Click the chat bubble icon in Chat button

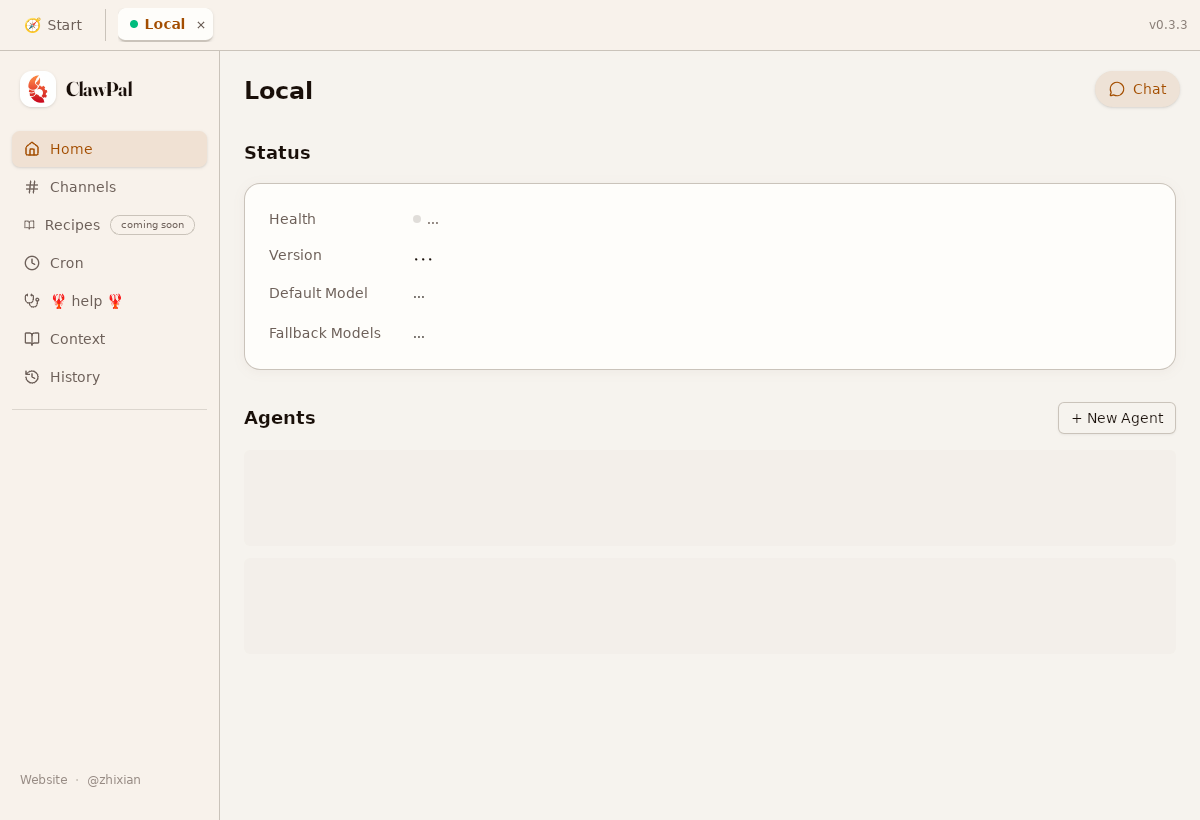[x=1117, y=89]
